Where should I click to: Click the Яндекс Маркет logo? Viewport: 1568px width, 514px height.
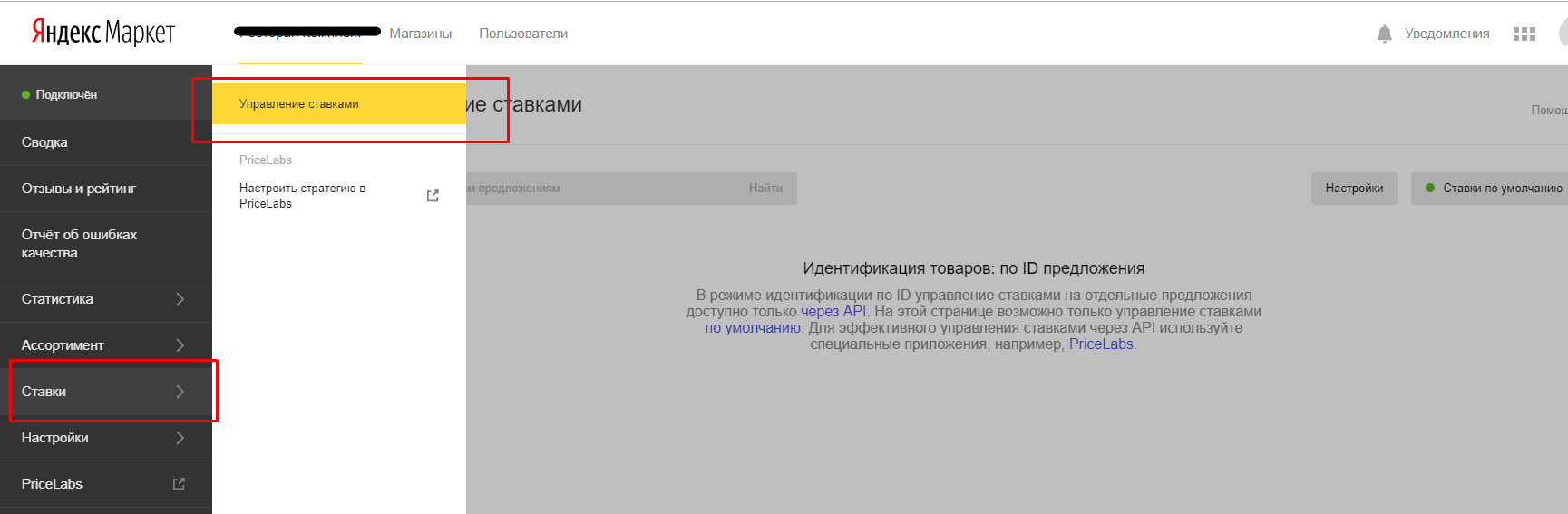[x=103, y=33]
